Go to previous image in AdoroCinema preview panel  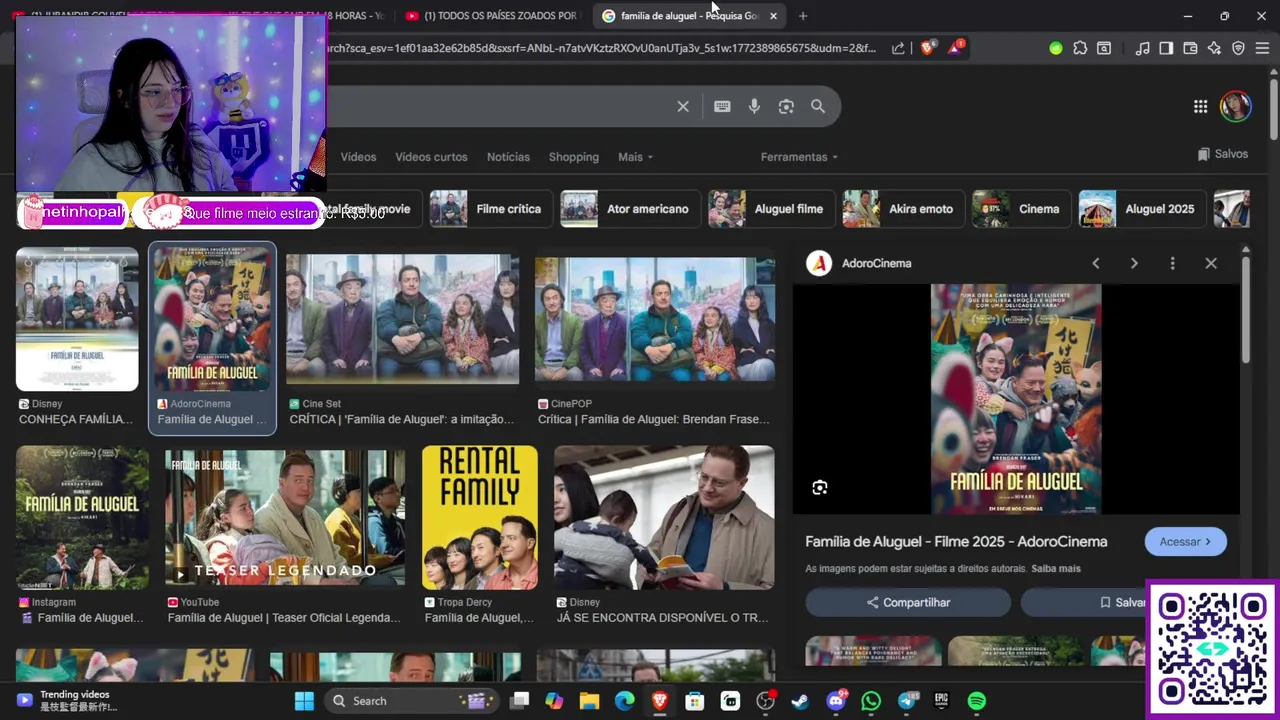[1096, 263]
